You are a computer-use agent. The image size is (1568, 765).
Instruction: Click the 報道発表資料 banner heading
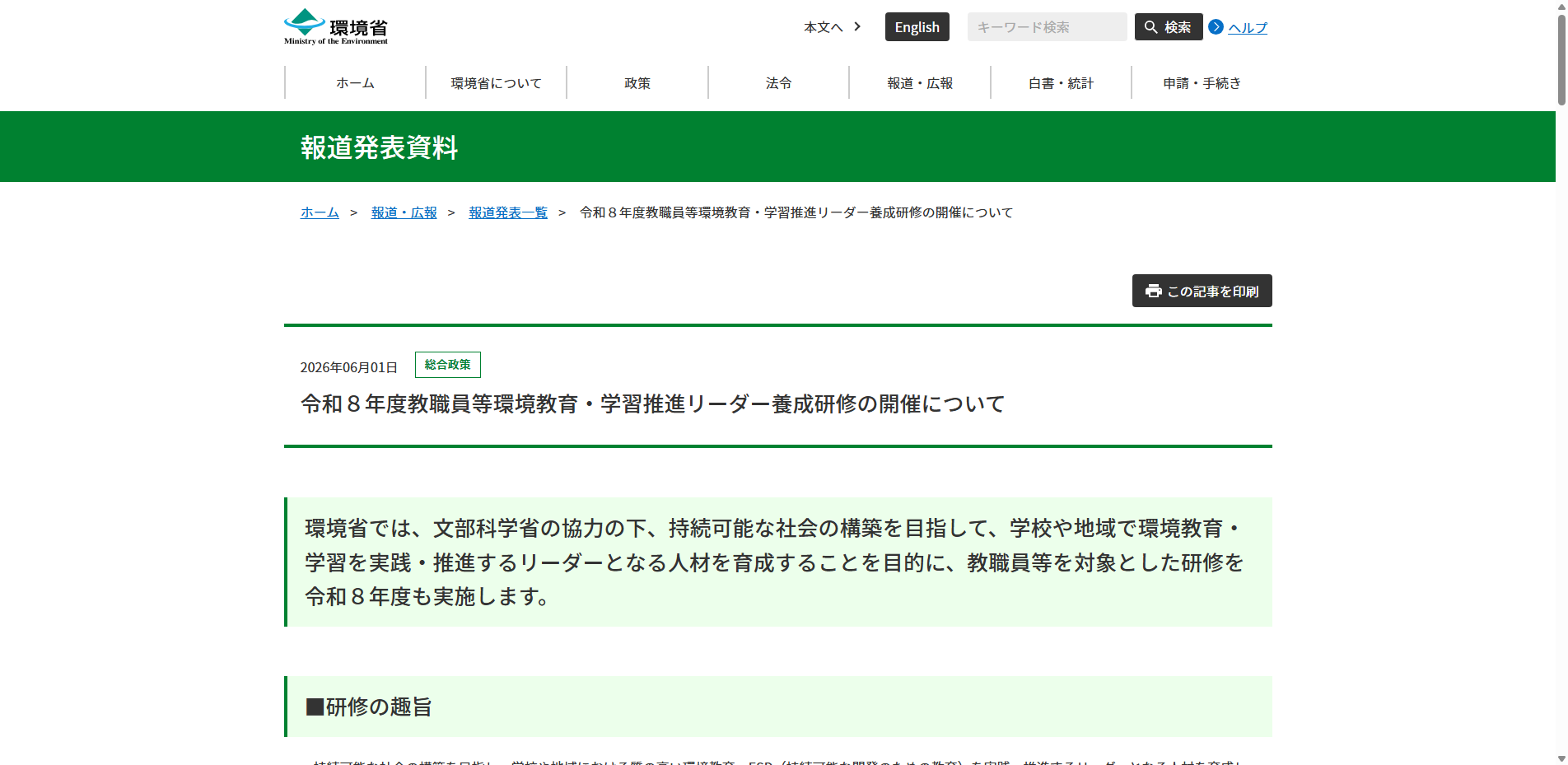point(379,147)
